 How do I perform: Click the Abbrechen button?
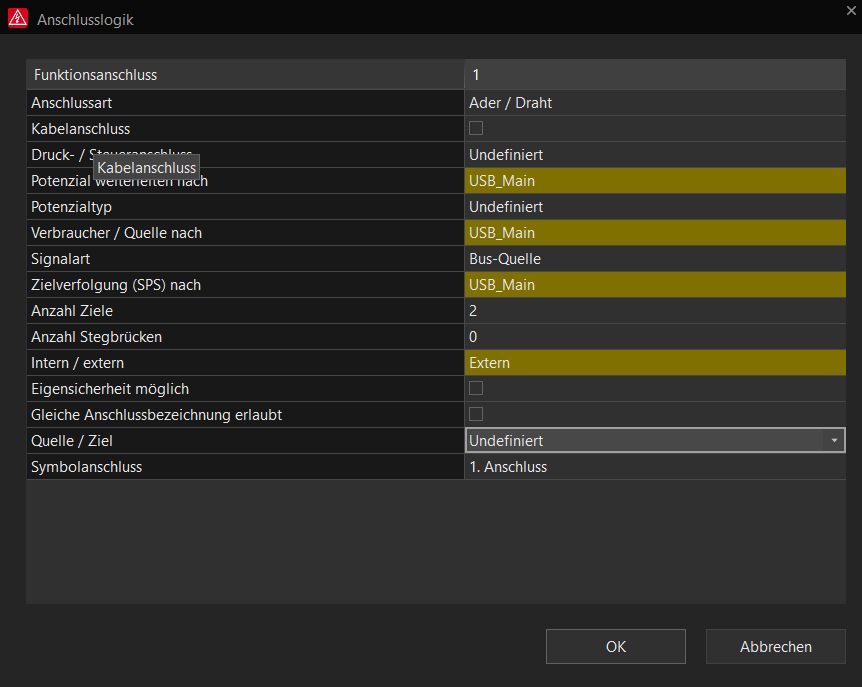tap(776, 646)
